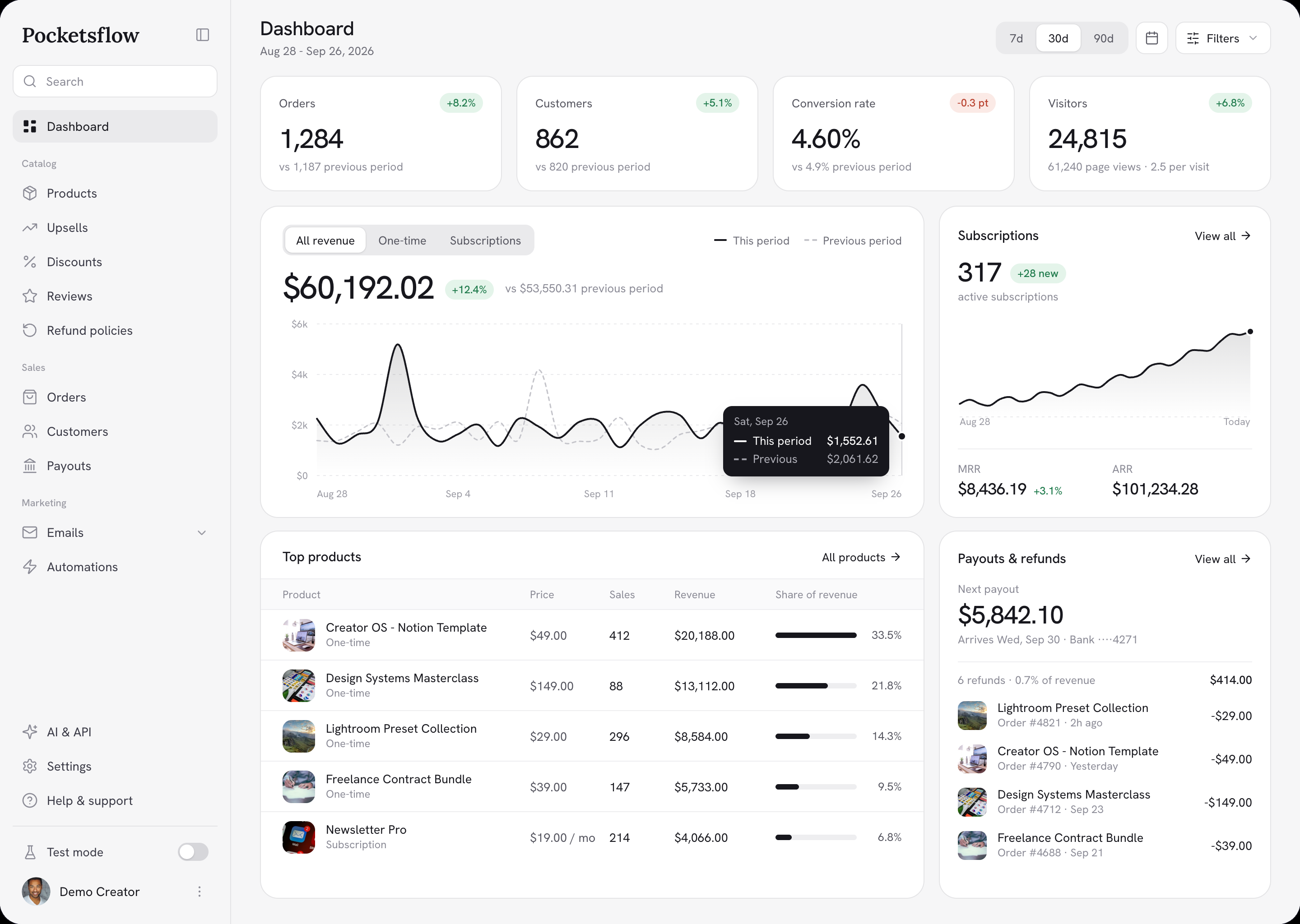Switch to the All revenue tab
Viewport: 1300px width, 924px height.
pyautogui.click(x=325, y=240)
